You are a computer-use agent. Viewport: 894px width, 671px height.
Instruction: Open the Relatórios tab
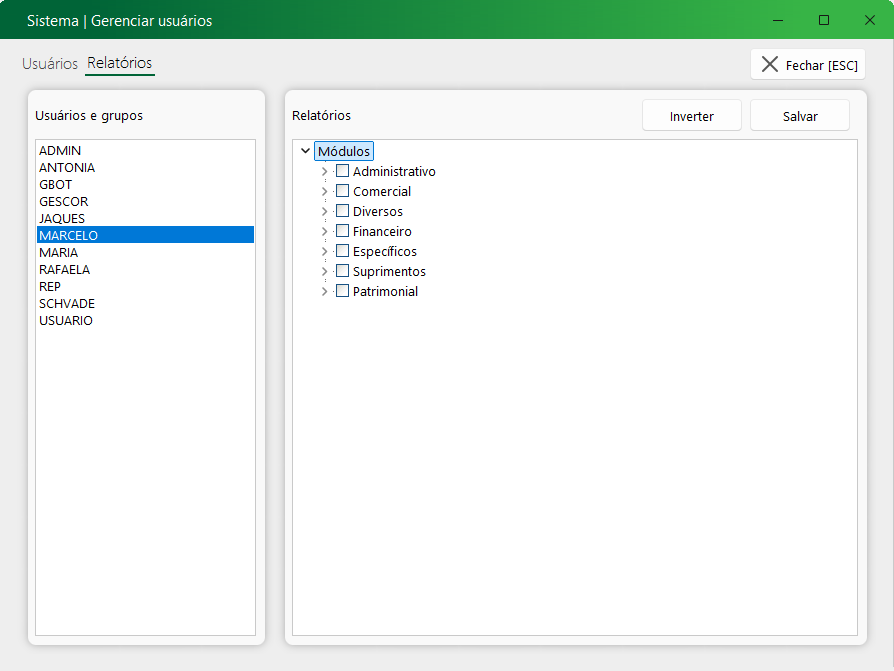(x=120, y=63)
